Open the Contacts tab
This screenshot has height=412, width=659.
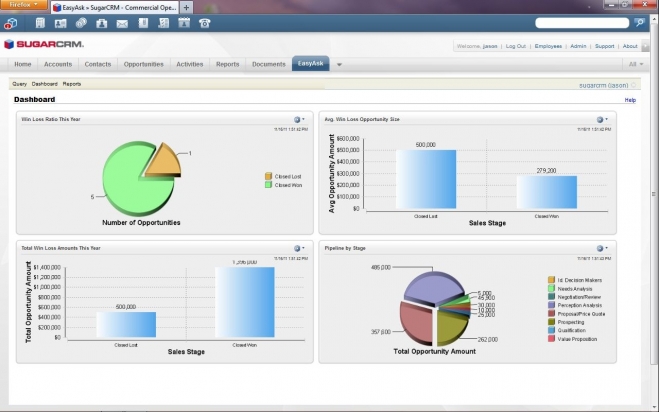click(98, 64)
